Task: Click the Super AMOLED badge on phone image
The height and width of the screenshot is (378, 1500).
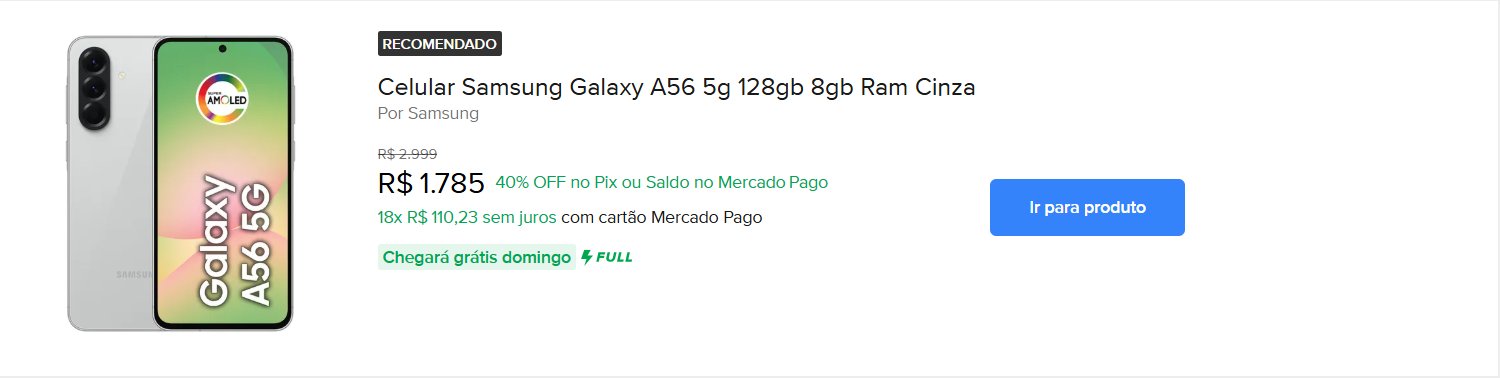Action: tap(222, 98)
